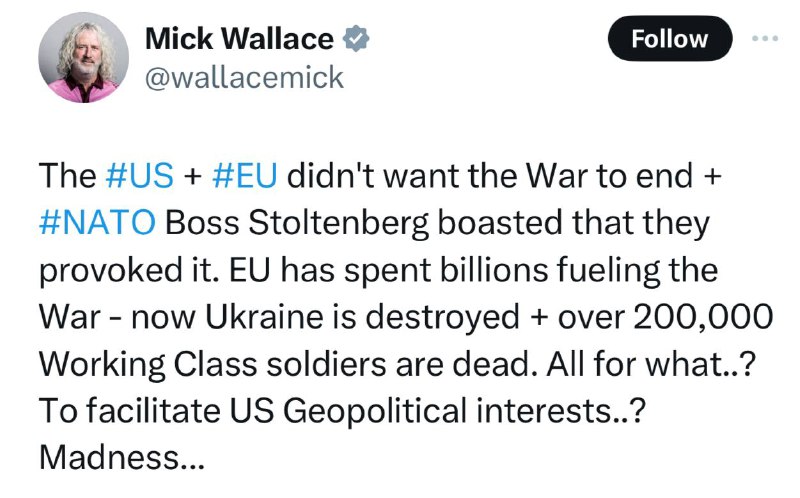Click the blue verified badge
The image size is (800, 498).
click(x=356, y=38)
